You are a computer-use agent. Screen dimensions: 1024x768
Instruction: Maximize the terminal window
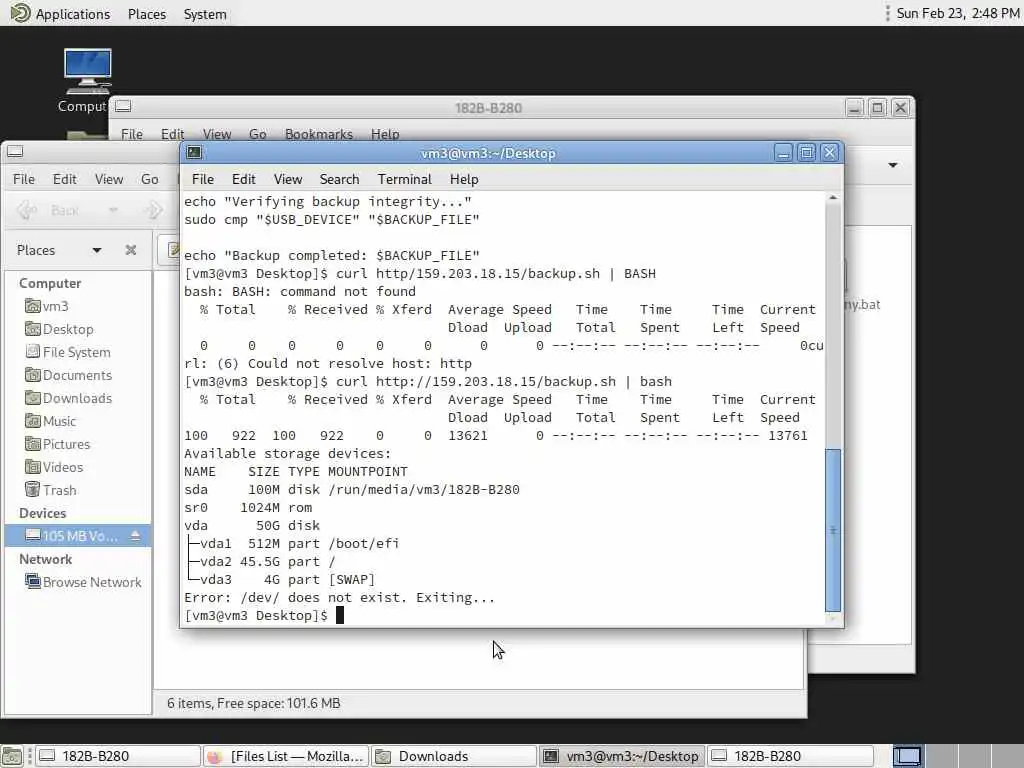coord(807,153)
